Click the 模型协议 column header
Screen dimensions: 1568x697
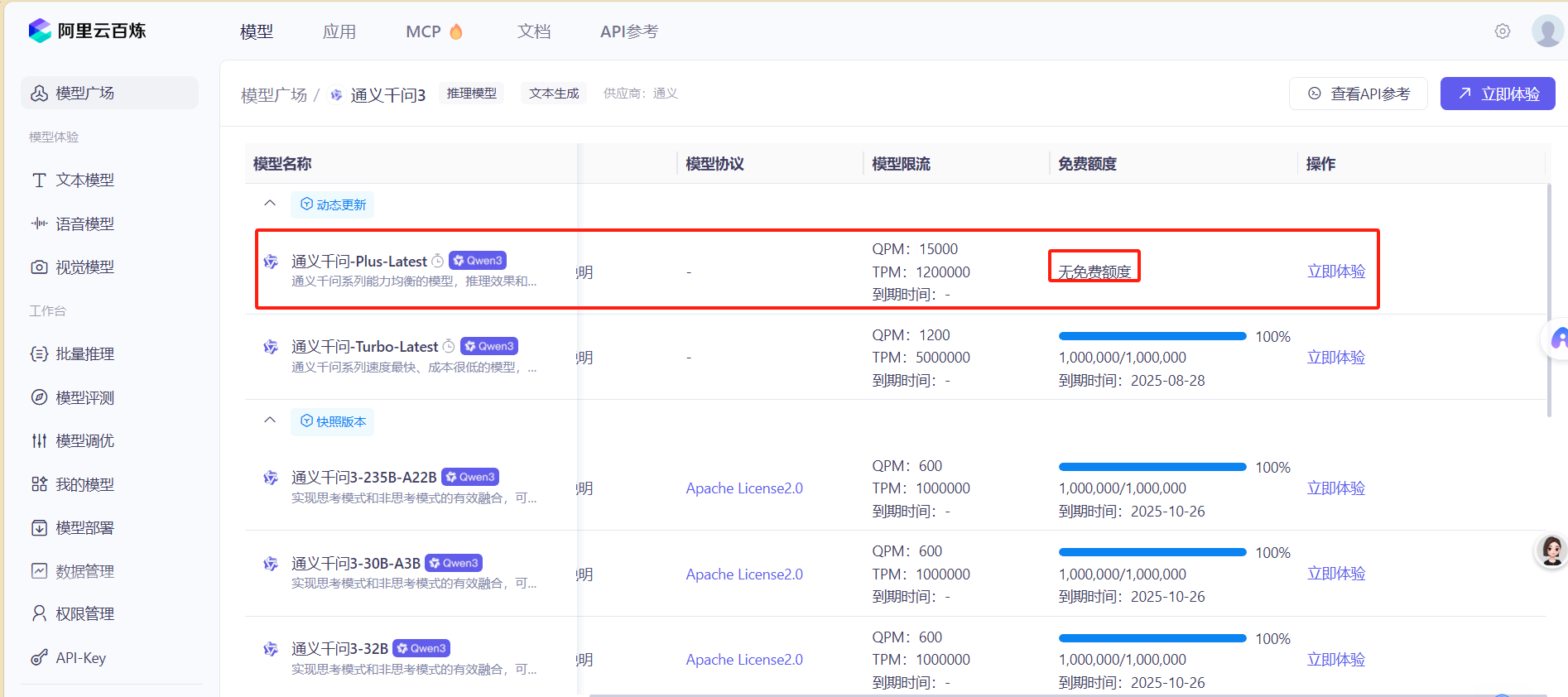715,164
